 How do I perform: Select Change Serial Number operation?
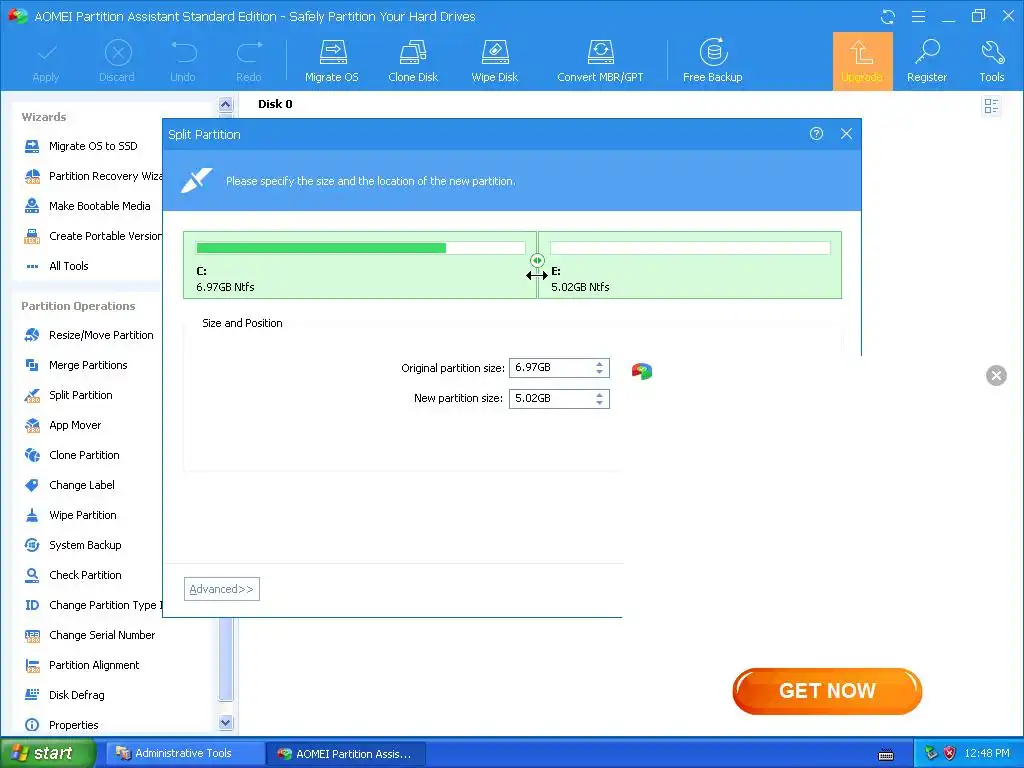pos(90,635)
